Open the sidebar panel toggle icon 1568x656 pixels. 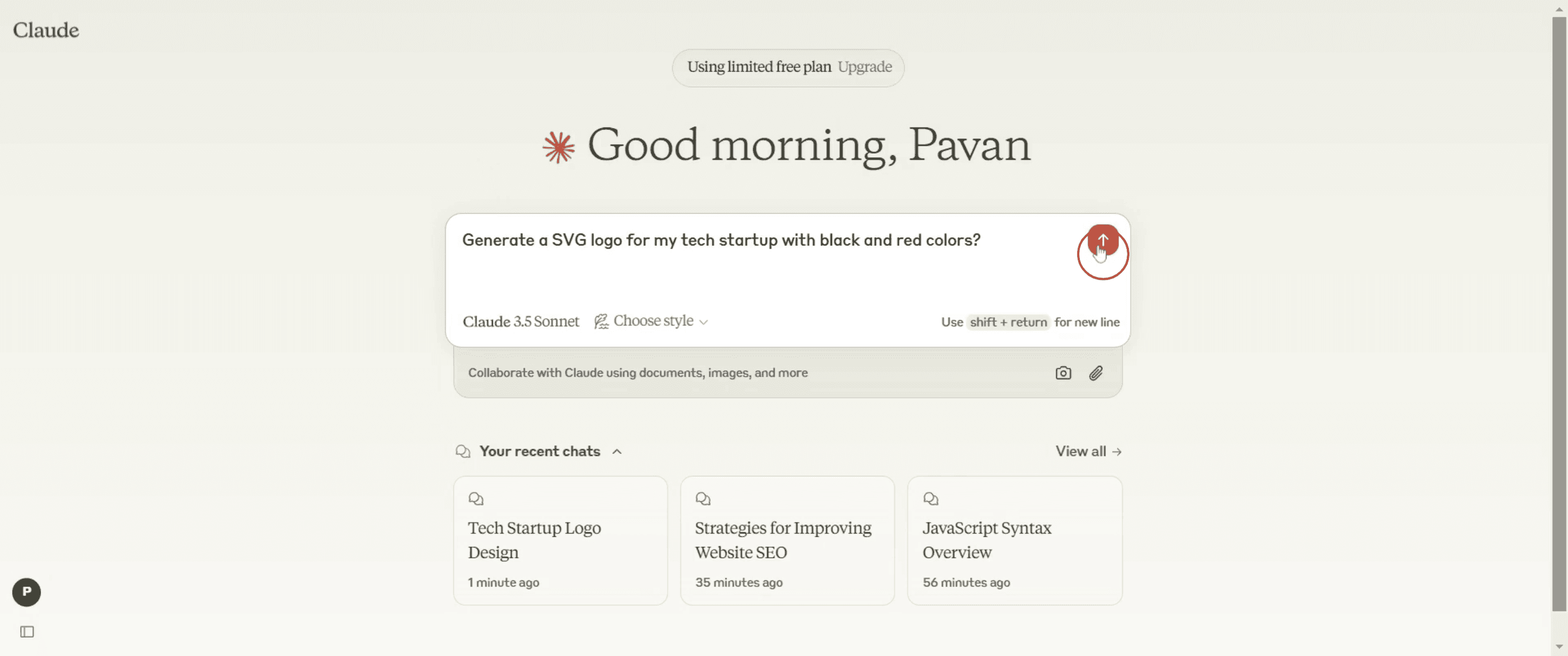coord(27,631)
